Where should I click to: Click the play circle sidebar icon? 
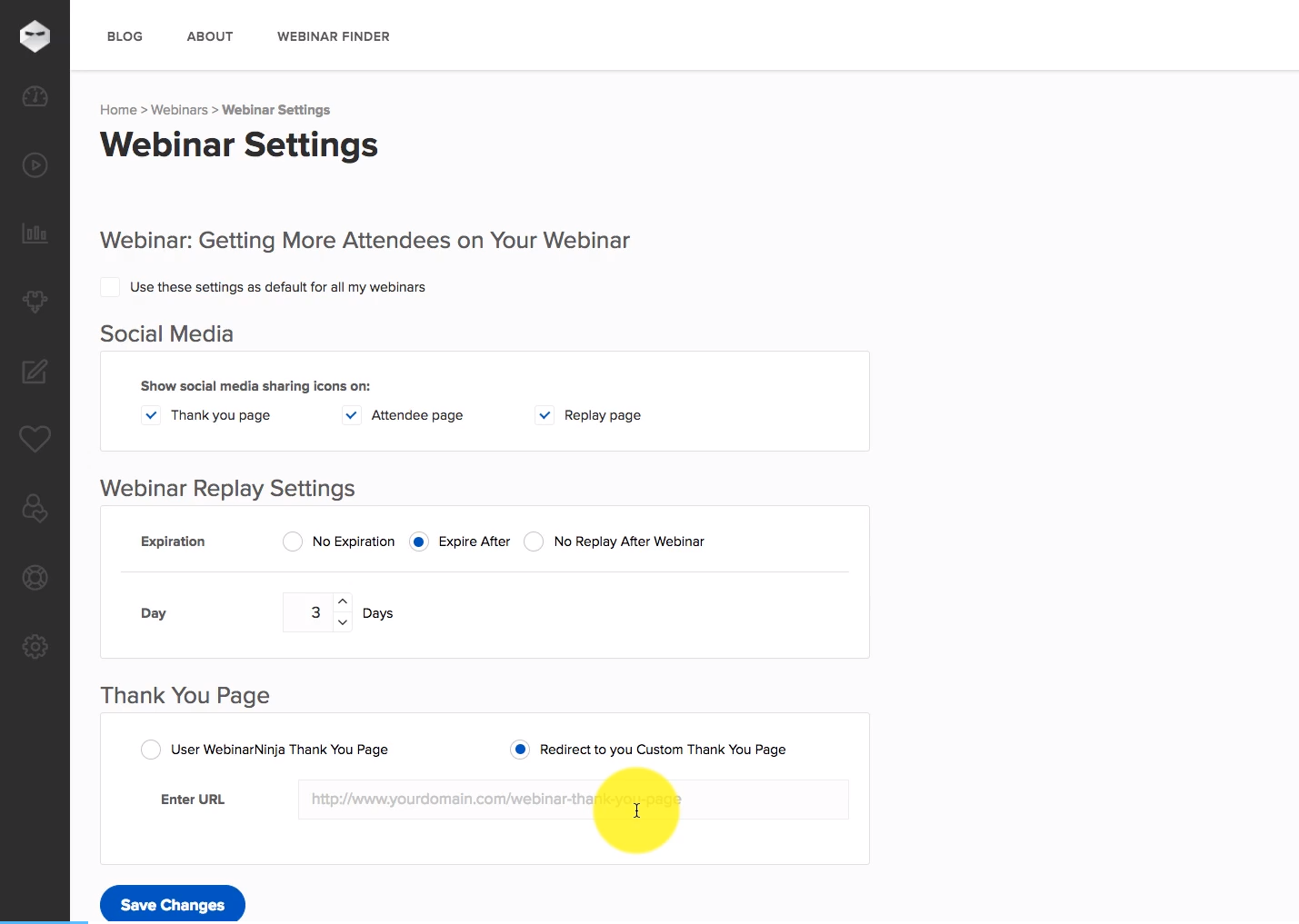pos(35,165)
